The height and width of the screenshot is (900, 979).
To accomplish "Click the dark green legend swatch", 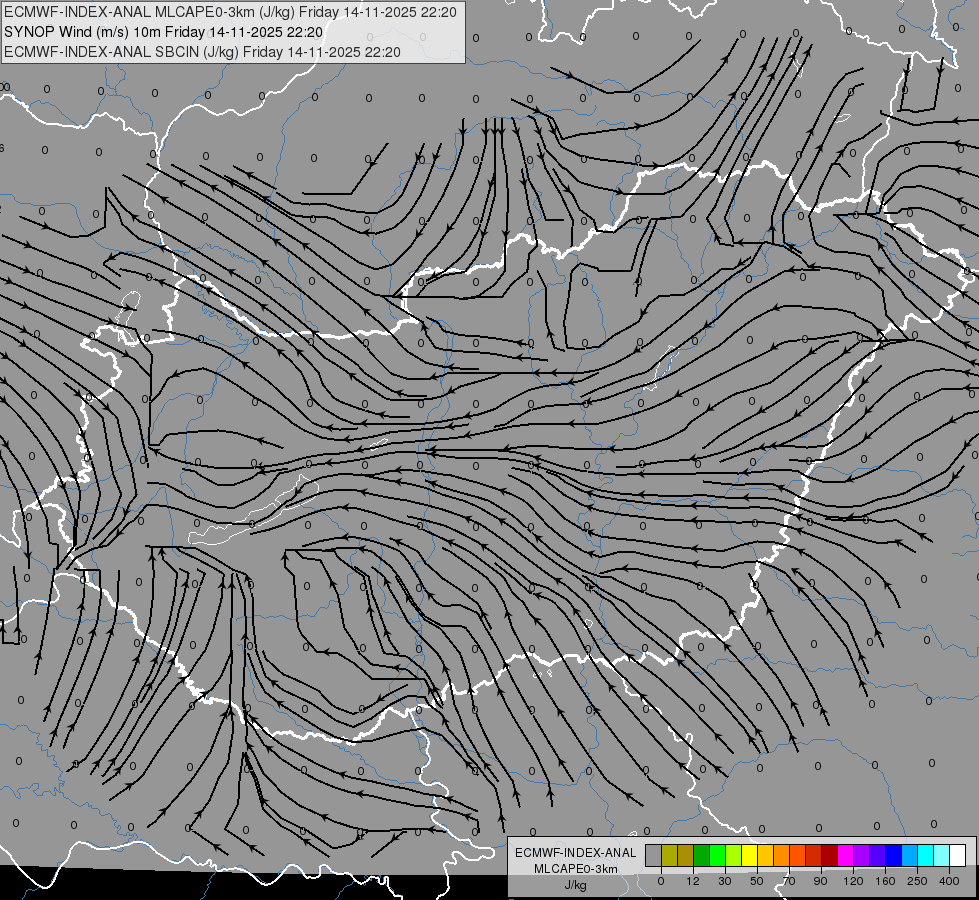I will tap(701, 855).
